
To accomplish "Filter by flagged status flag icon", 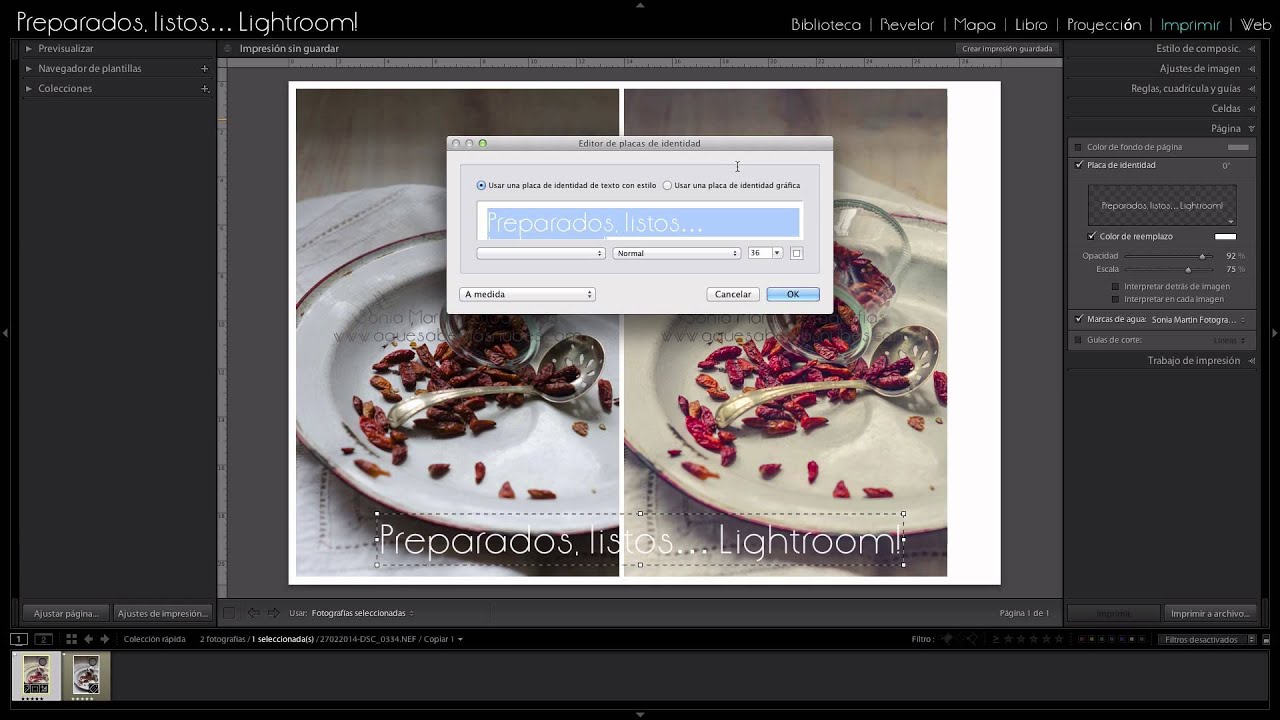I will (x=947, y=639).
